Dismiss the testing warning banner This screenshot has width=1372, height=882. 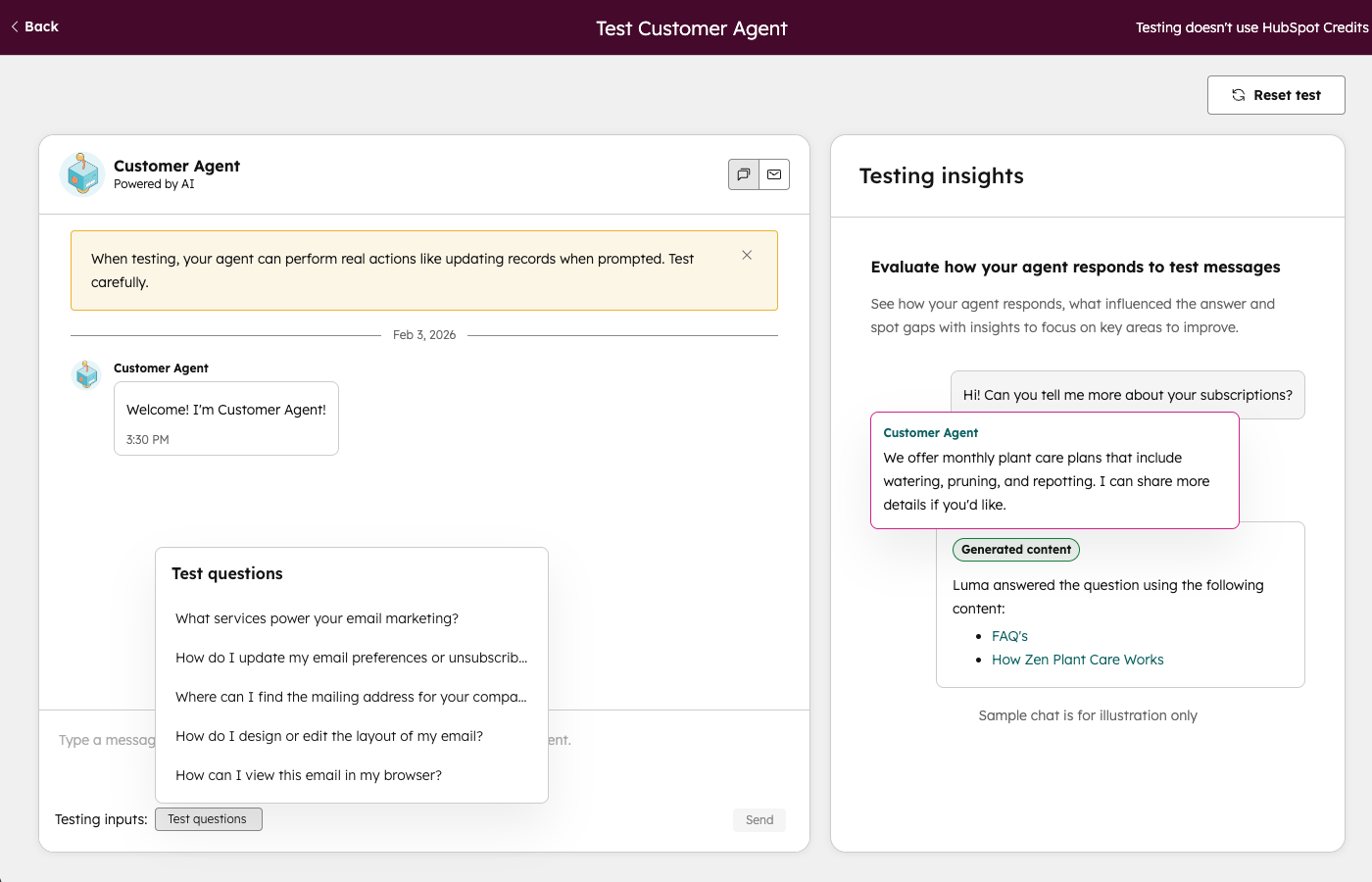tap(747, 255)
